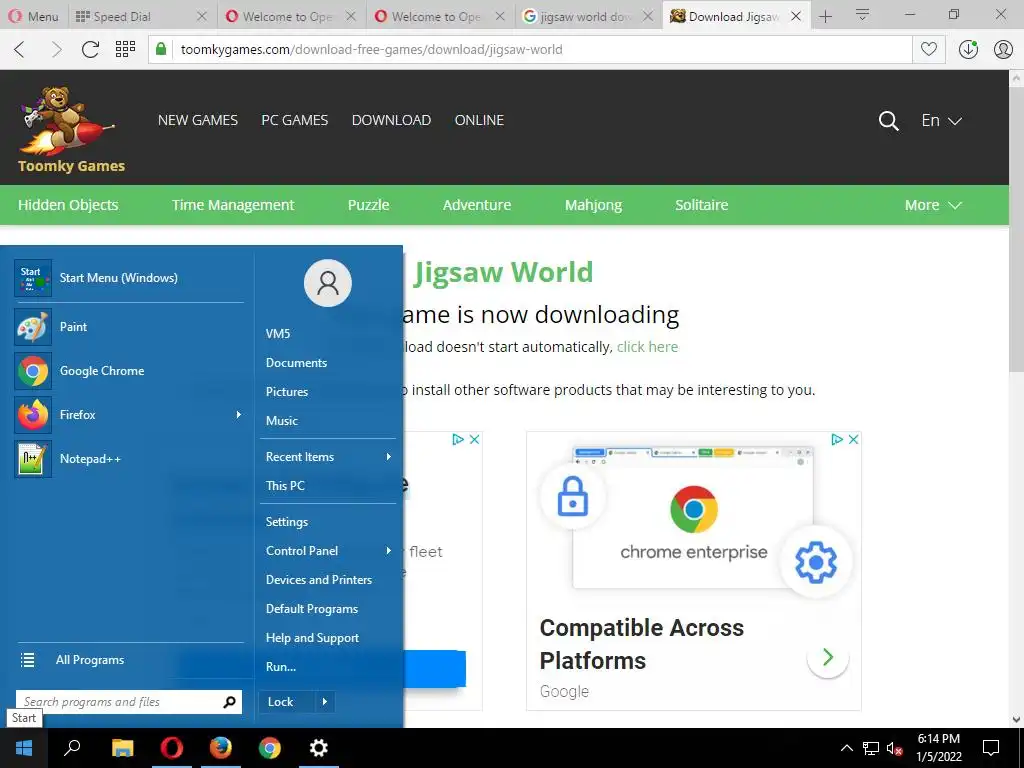Go back to the previous page
The height and width of the screenshot is (768, 1024).
pos(20,49)
